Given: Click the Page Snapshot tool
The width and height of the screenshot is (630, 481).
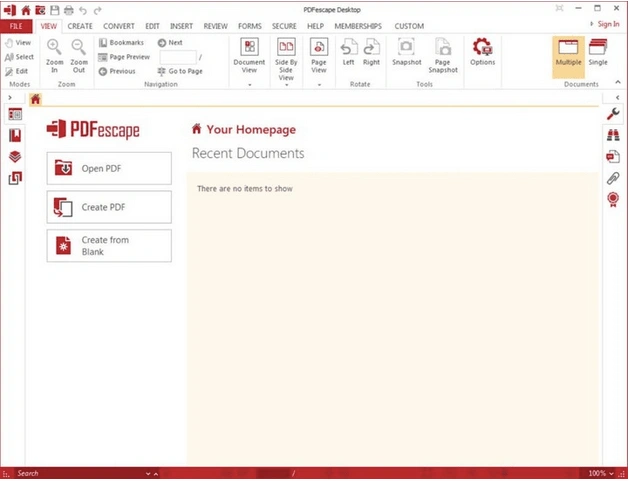Looking at the screenshot, I should 443,56.
